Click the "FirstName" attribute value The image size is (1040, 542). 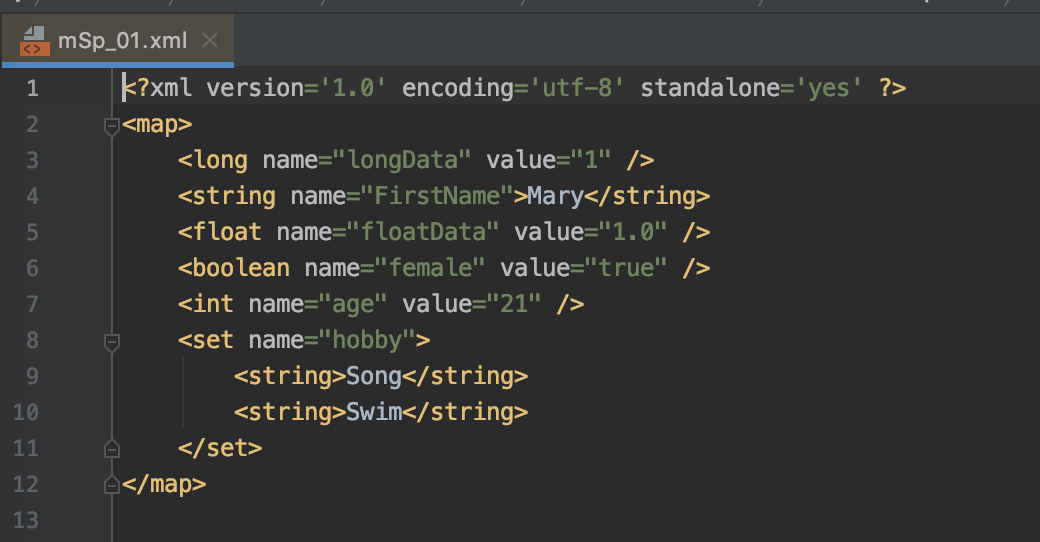(437, 196)
